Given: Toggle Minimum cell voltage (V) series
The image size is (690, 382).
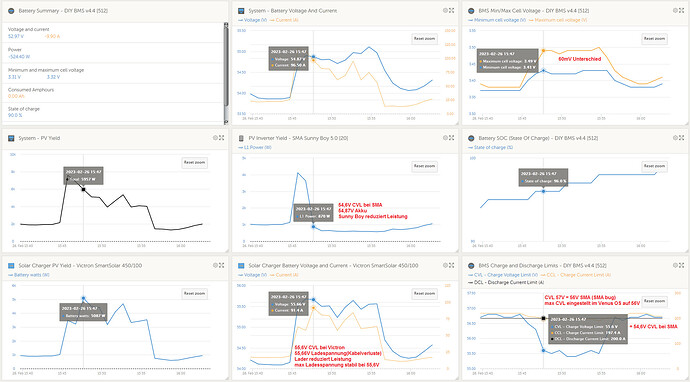Looking at the screenshot, I should pyautogui.click(x=497, y=20).
